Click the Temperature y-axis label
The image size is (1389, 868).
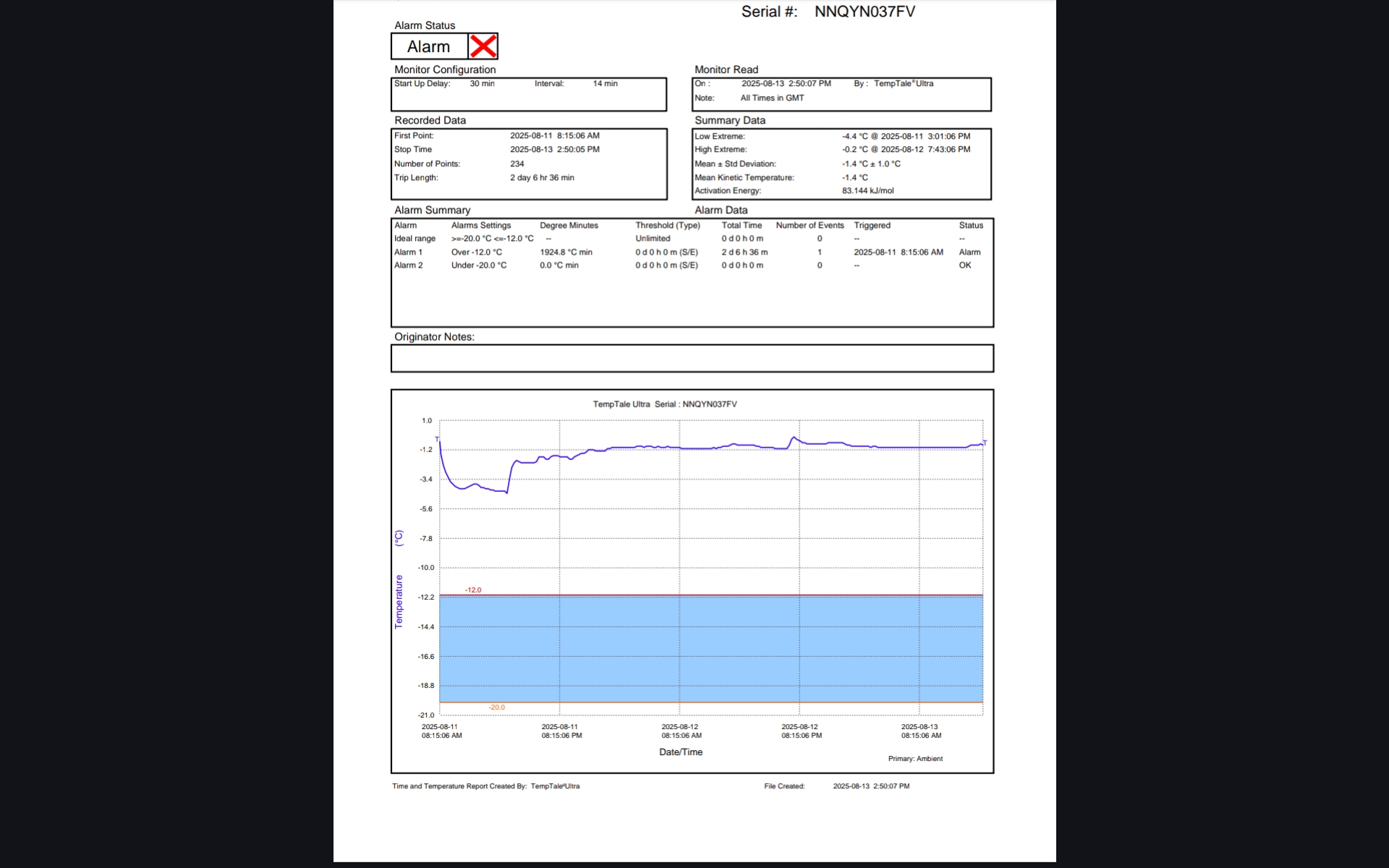(x=399, y=601)
